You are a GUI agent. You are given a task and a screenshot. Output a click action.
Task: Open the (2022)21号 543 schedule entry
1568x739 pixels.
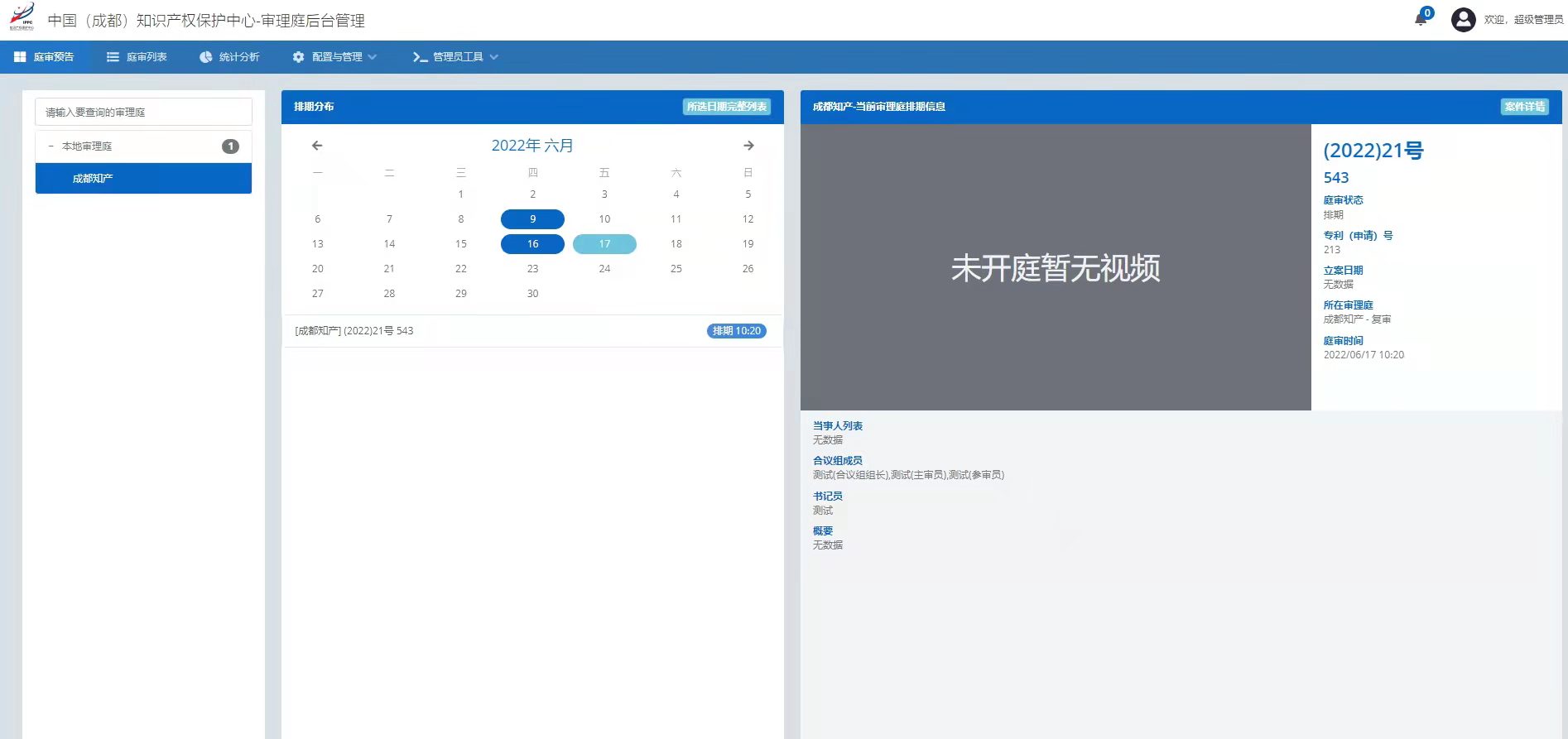point(354,331)
